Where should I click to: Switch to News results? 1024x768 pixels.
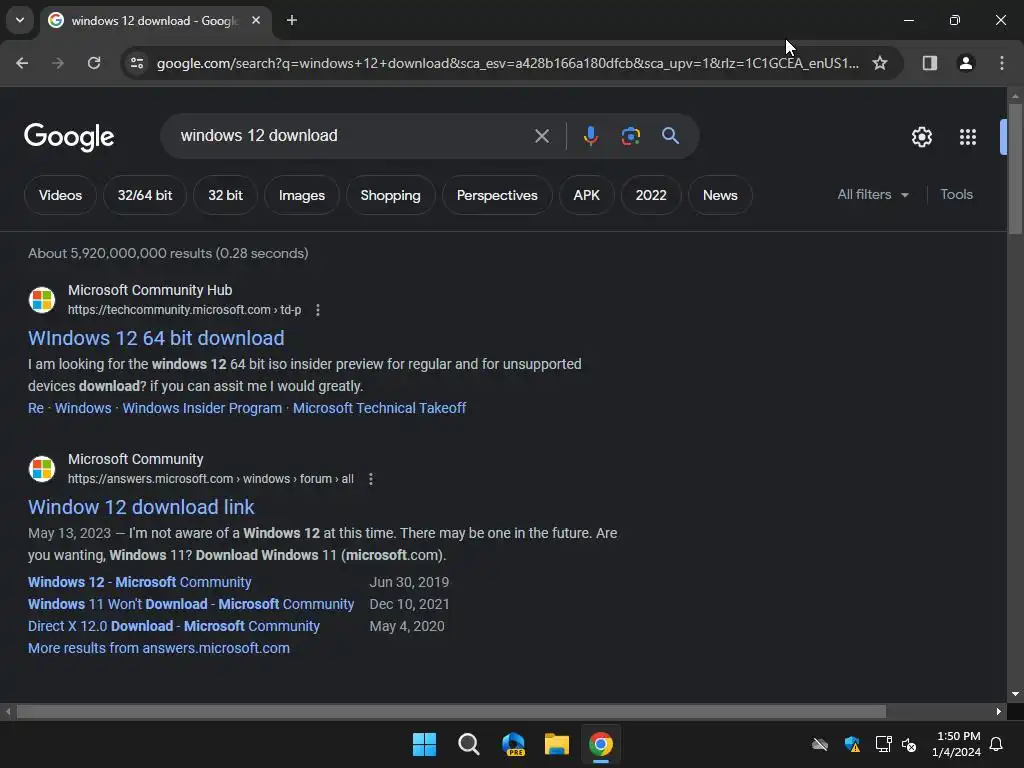720,195
